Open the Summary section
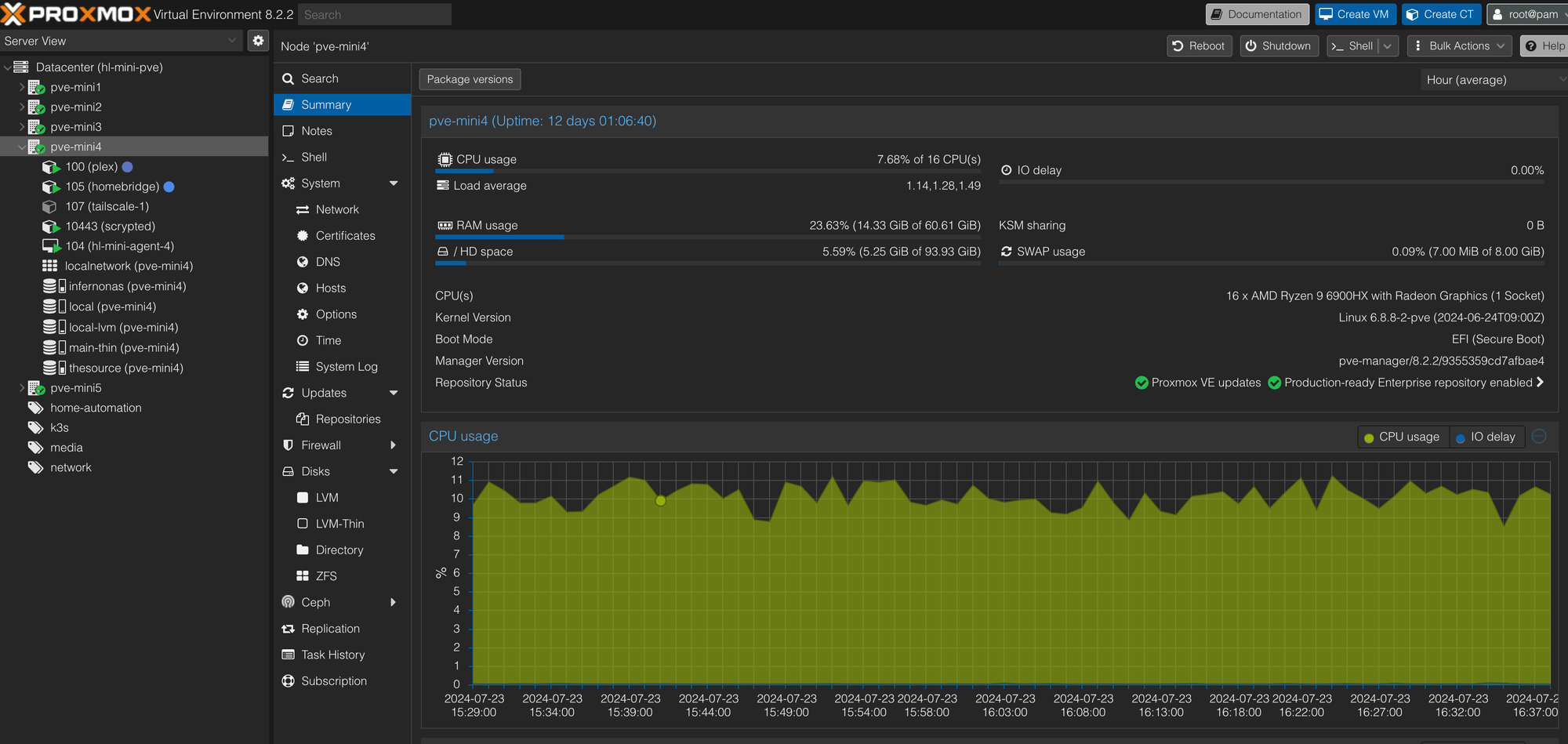 click(x=343, y=105)
